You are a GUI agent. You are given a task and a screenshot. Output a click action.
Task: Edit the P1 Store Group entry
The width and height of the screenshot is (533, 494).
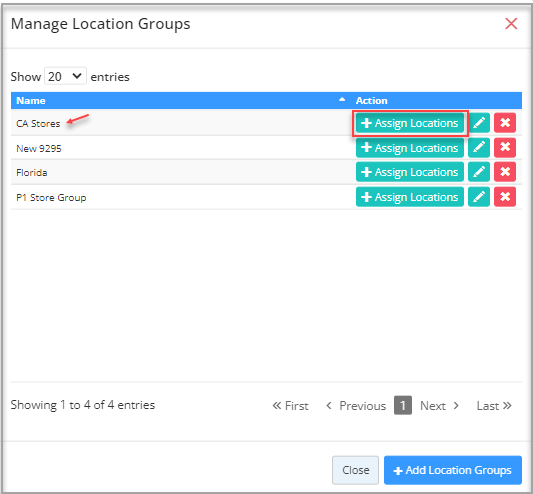pos(479,197)
